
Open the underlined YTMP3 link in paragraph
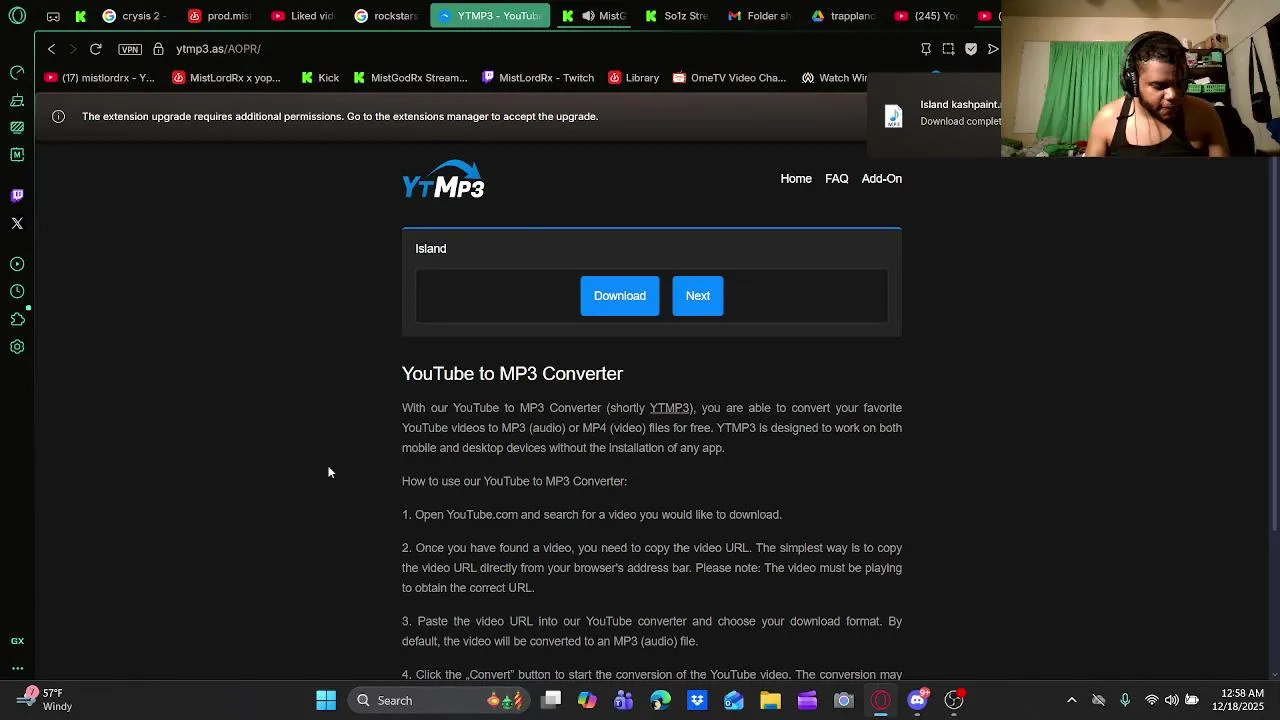point(669,408)
